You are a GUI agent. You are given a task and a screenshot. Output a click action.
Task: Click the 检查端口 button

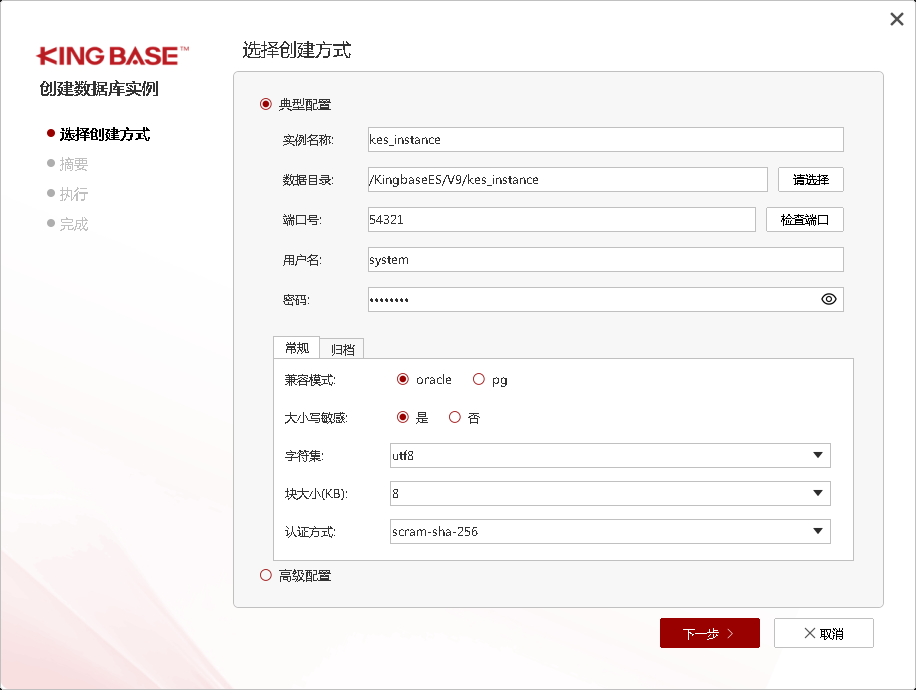(x=804, y=220)
